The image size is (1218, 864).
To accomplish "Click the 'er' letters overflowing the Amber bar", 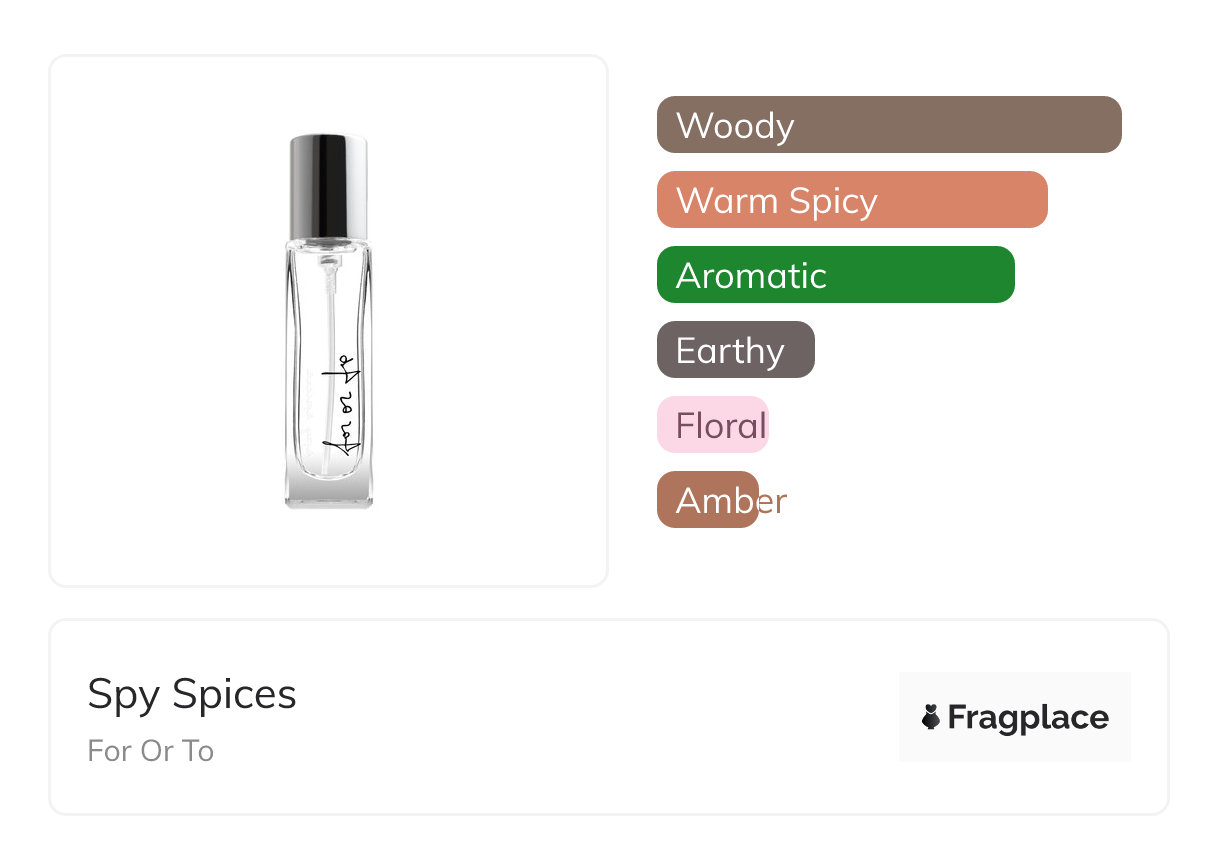I will [x=773, y=501].
